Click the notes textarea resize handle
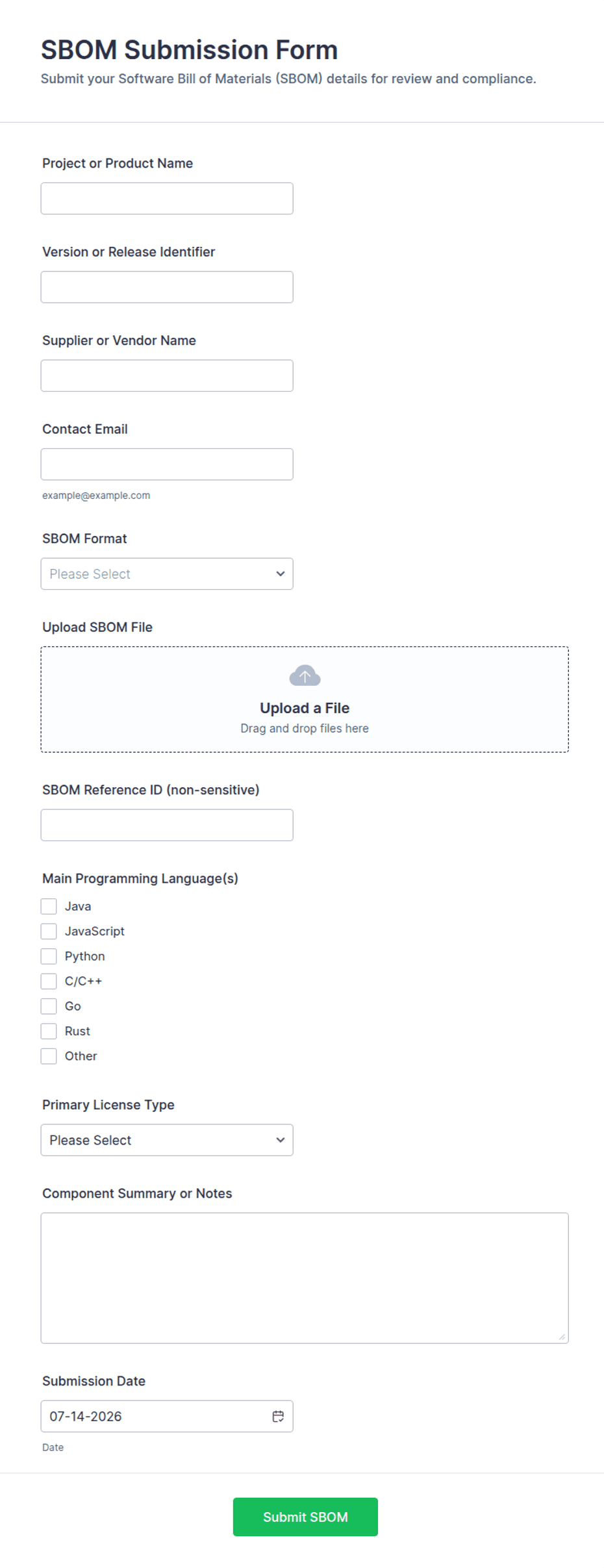Image resolution: width=604 pixels, height=1568 pixels. (562, 1337)
